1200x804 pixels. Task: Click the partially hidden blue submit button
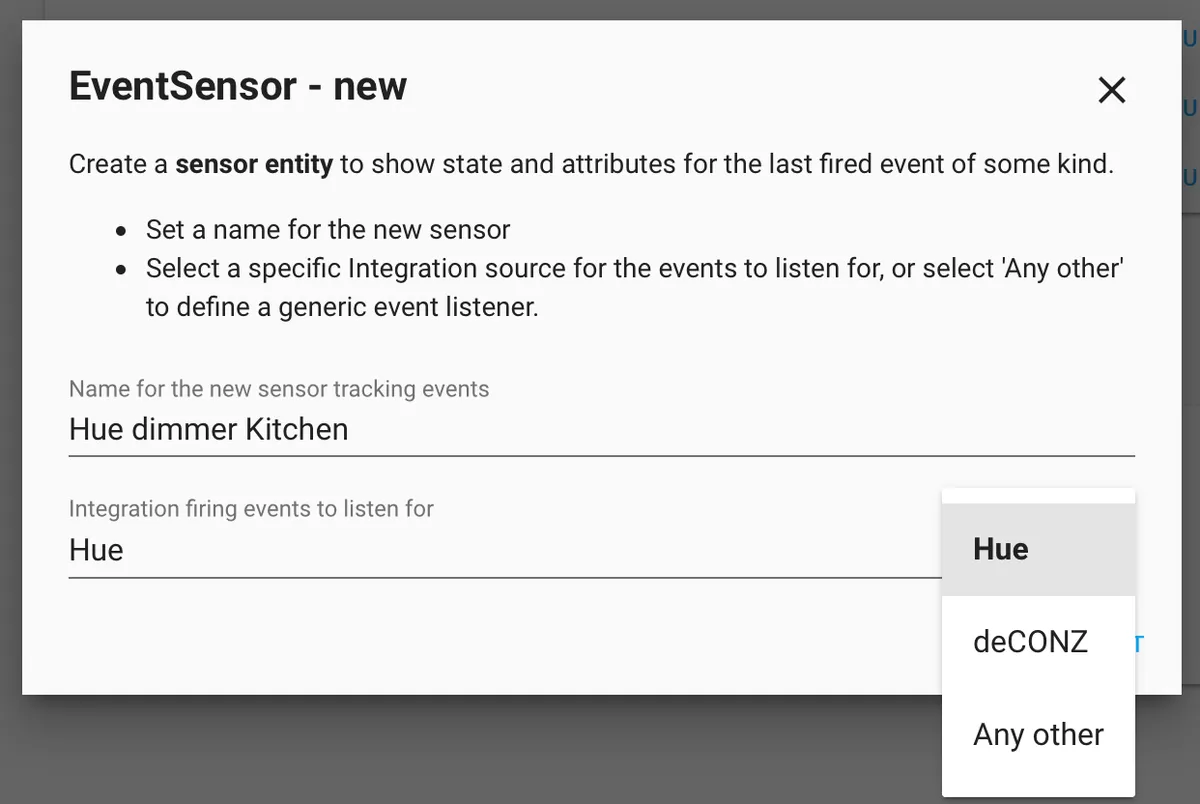pyautogui.click(x=1140, y=642)
